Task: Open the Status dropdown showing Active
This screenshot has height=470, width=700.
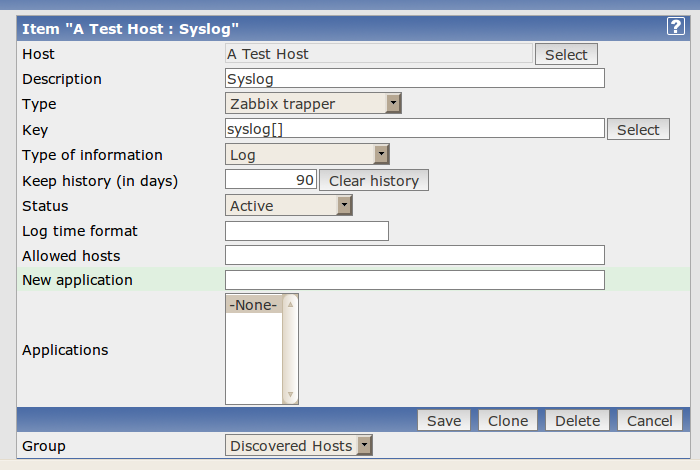Action: 289,205
